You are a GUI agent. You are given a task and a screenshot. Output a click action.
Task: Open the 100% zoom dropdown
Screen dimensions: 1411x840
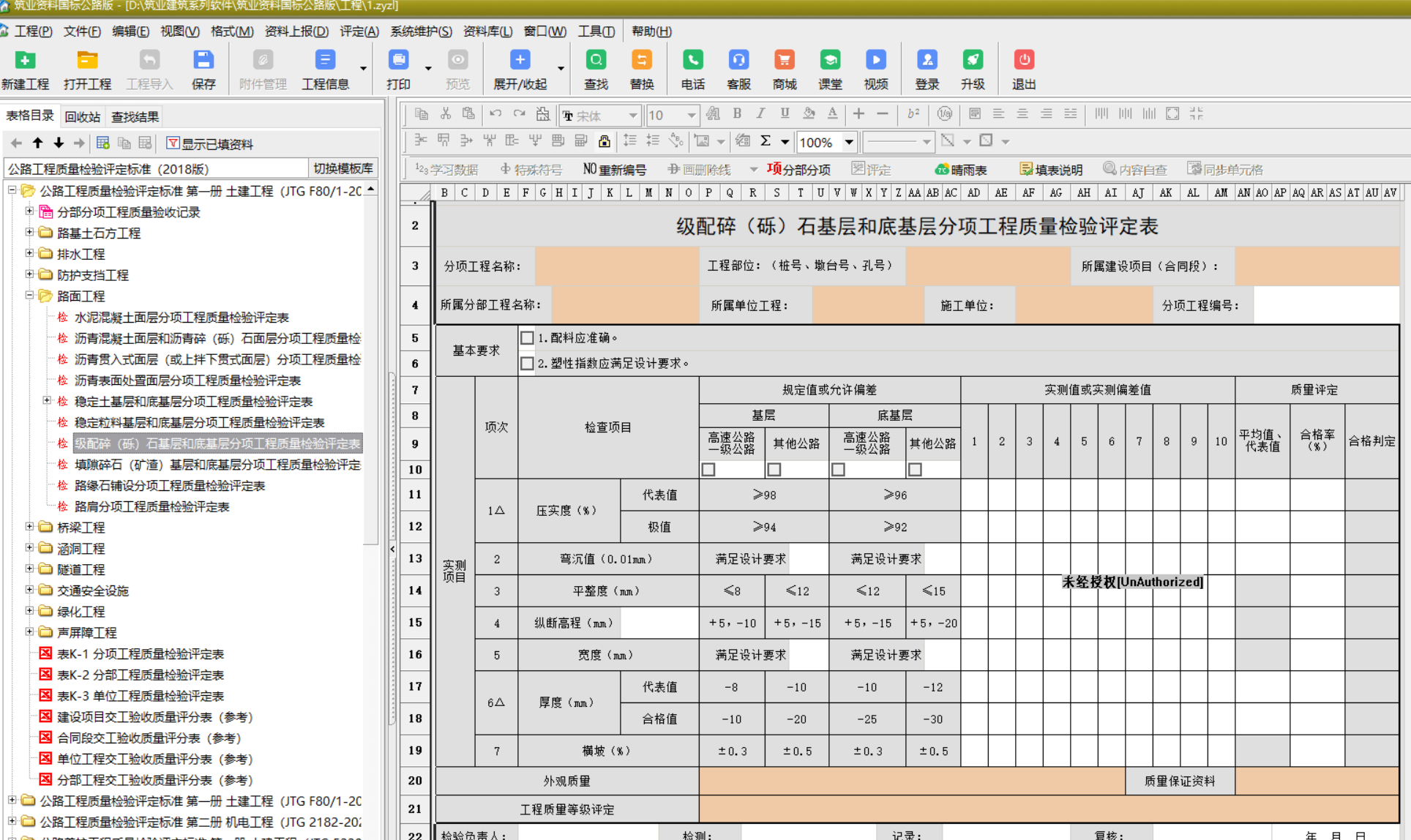pyautogui.click(x=849, y=142)
